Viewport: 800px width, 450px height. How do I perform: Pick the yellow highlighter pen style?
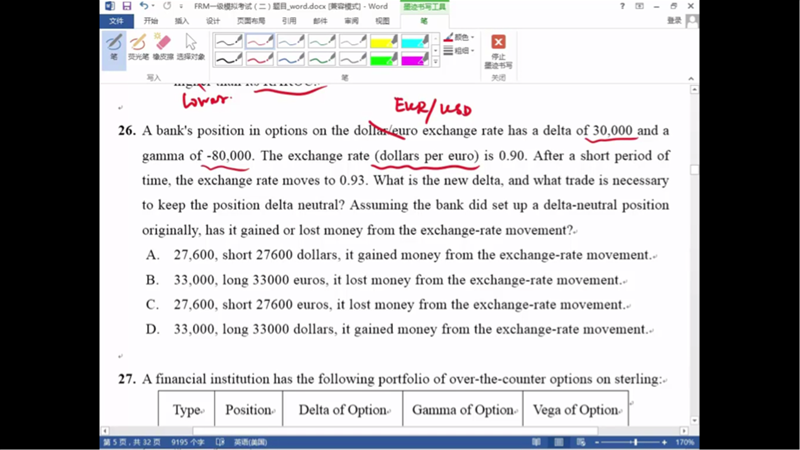point(384,42)
